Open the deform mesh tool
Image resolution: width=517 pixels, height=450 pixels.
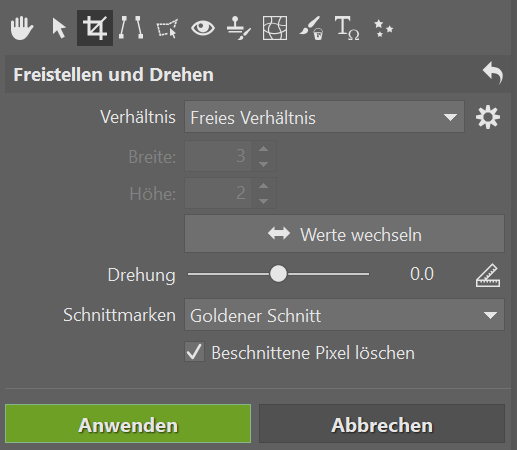coord(275,28)
